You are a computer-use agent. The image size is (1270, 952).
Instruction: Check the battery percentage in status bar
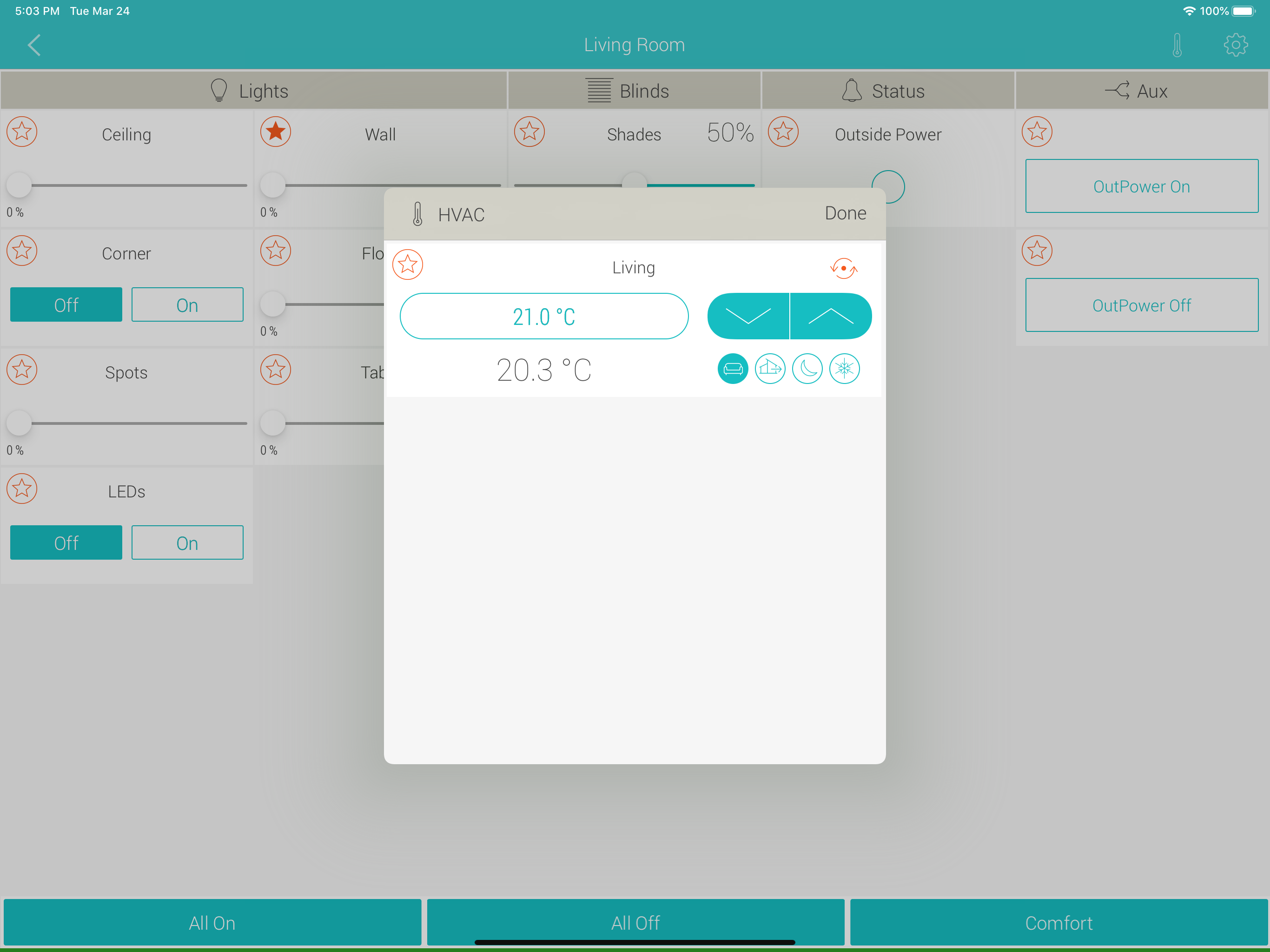coord(1214,11)
